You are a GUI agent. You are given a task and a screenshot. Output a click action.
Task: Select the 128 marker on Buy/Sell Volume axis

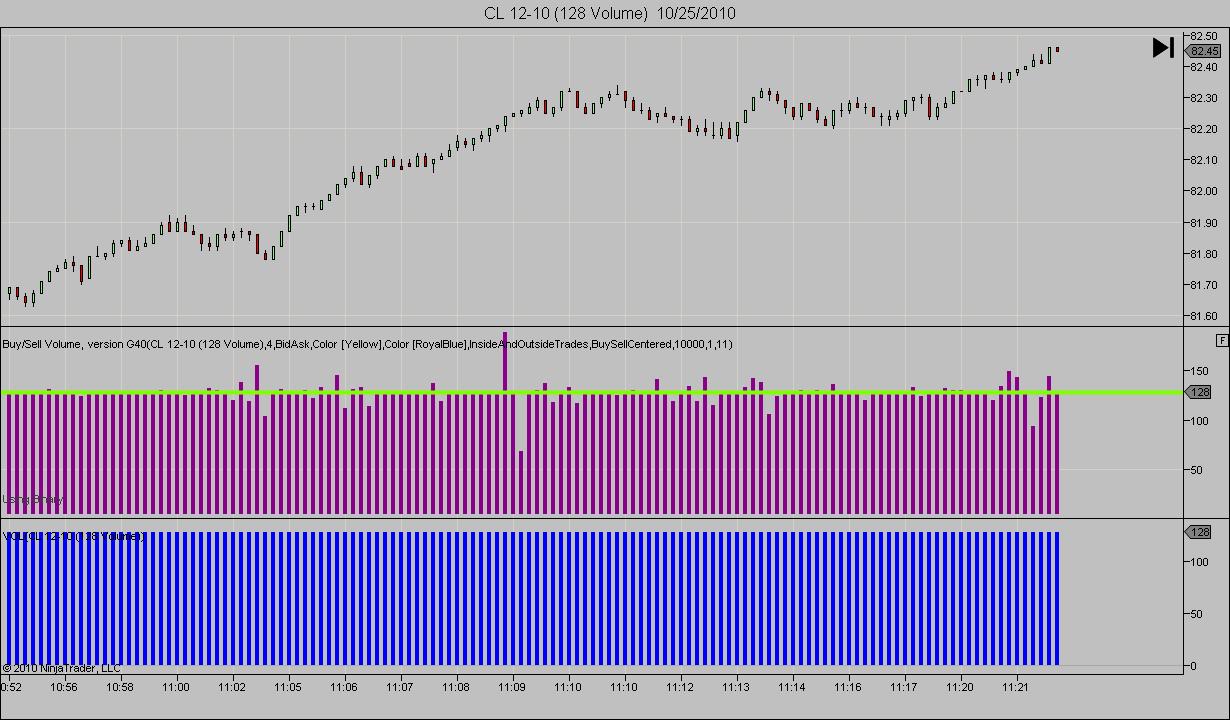pyautogui.click(x=1200, y=392)
